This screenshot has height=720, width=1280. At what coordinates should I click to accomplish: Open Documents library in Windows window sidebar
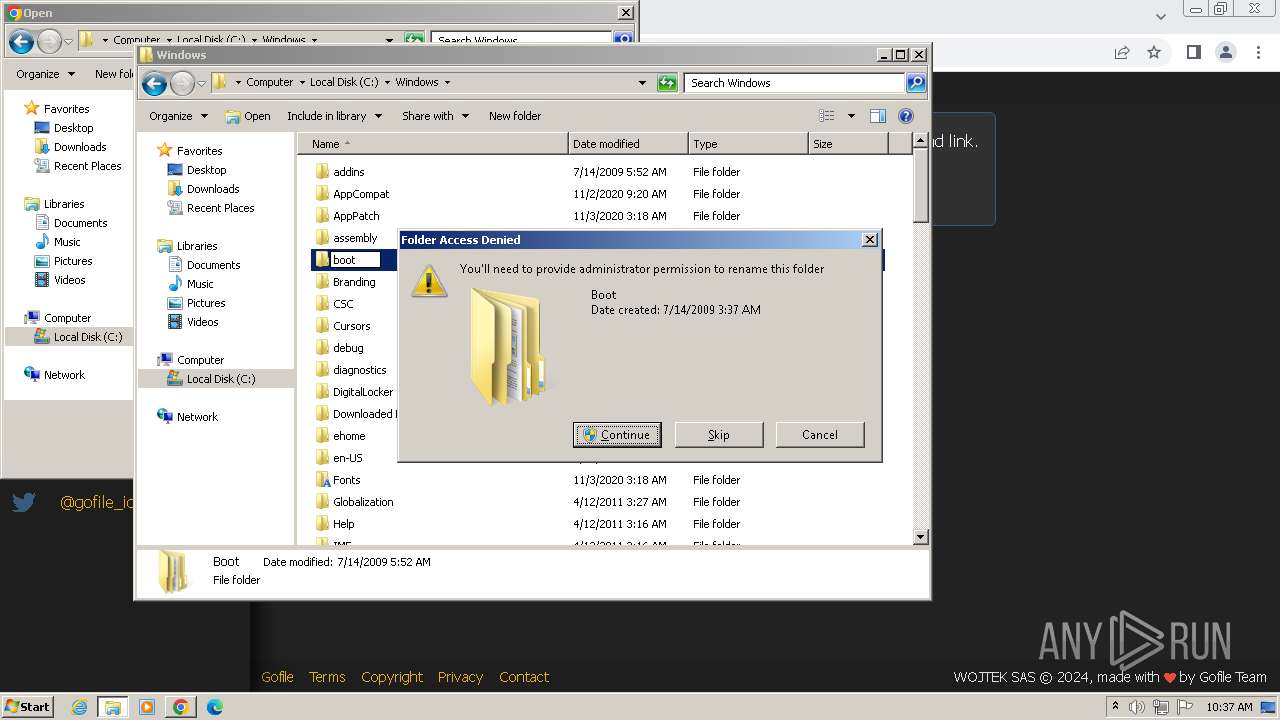[x=213, y=265]
